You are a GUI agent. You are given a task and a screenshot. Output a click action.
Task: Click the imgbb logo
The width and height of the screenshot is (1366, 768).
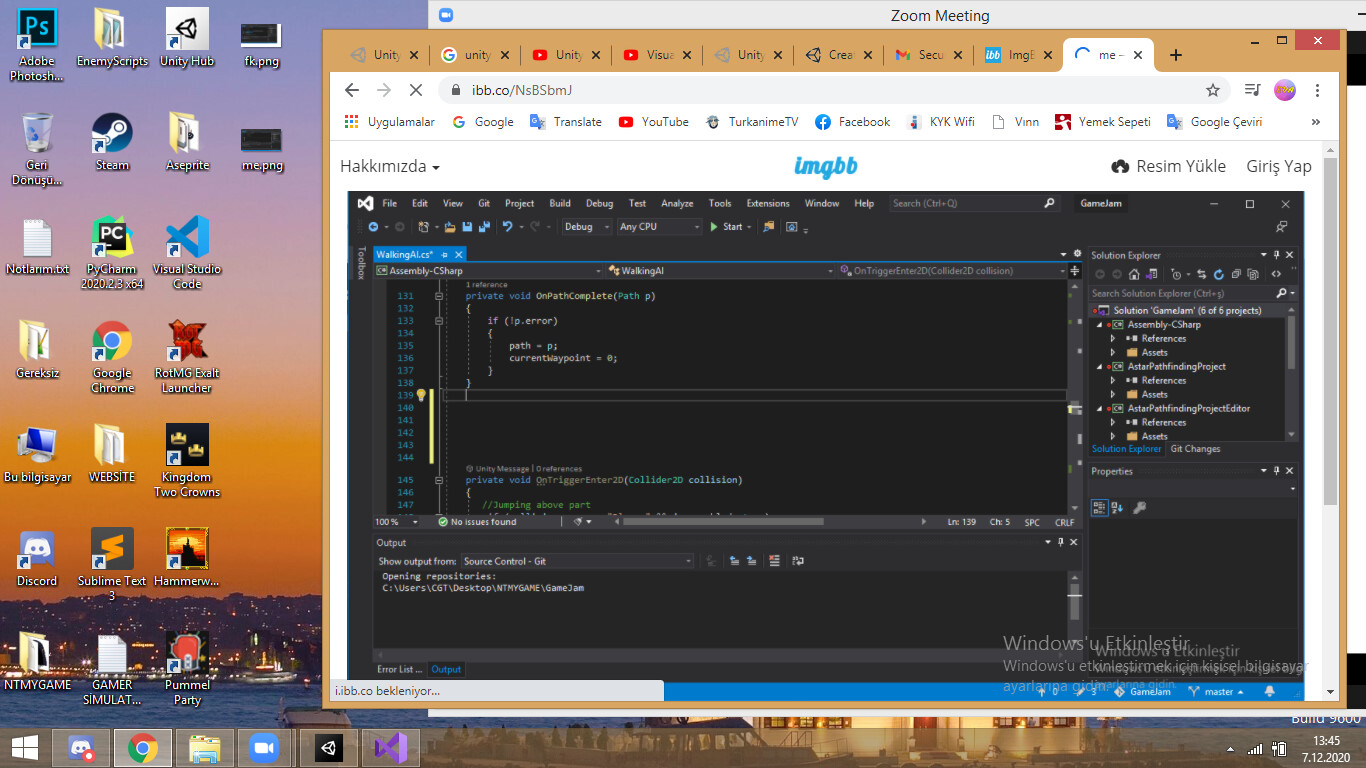tap(826, 166)
